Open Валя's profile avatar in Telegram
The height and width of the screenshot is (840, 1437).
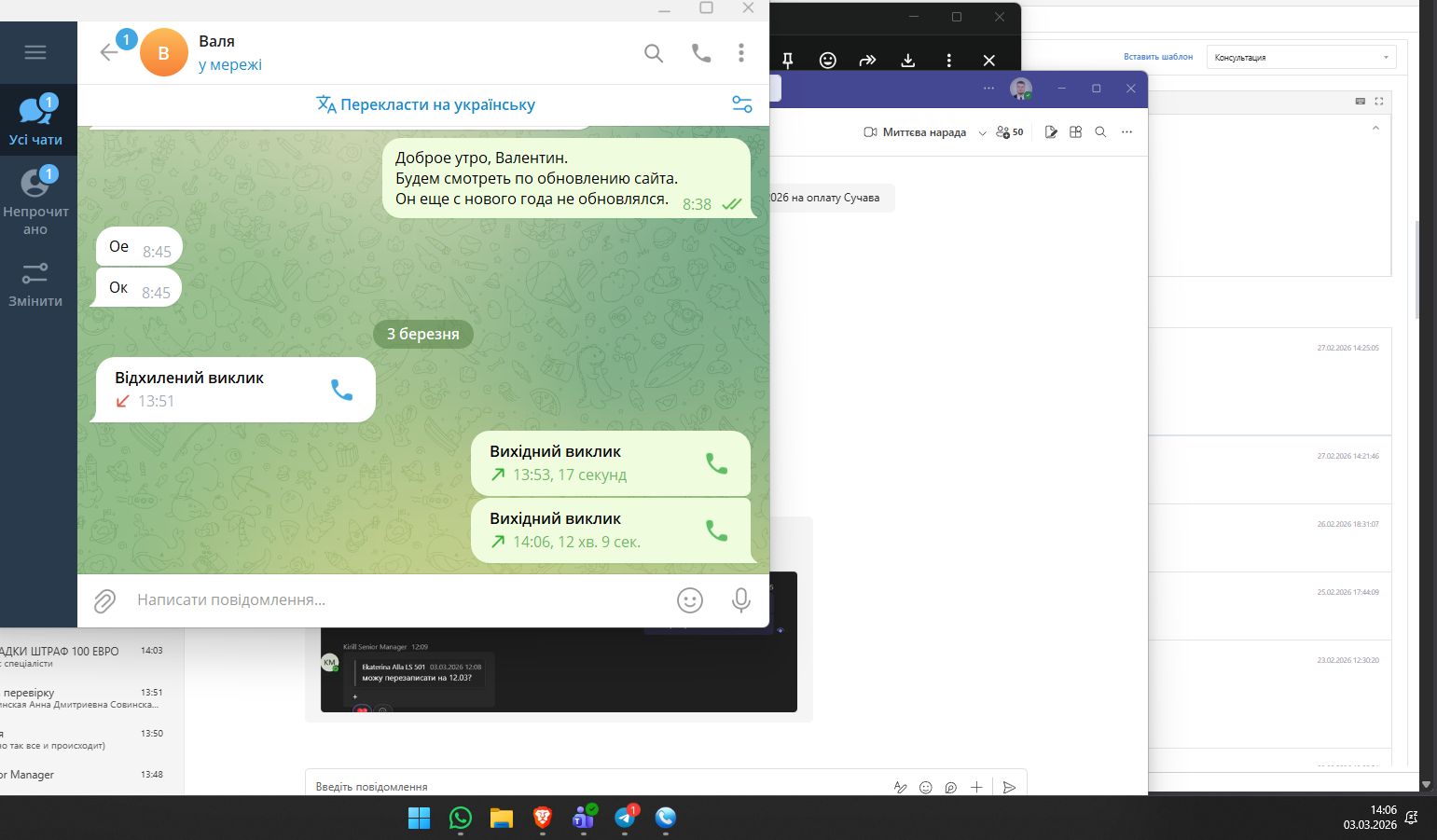click(164, 53)
